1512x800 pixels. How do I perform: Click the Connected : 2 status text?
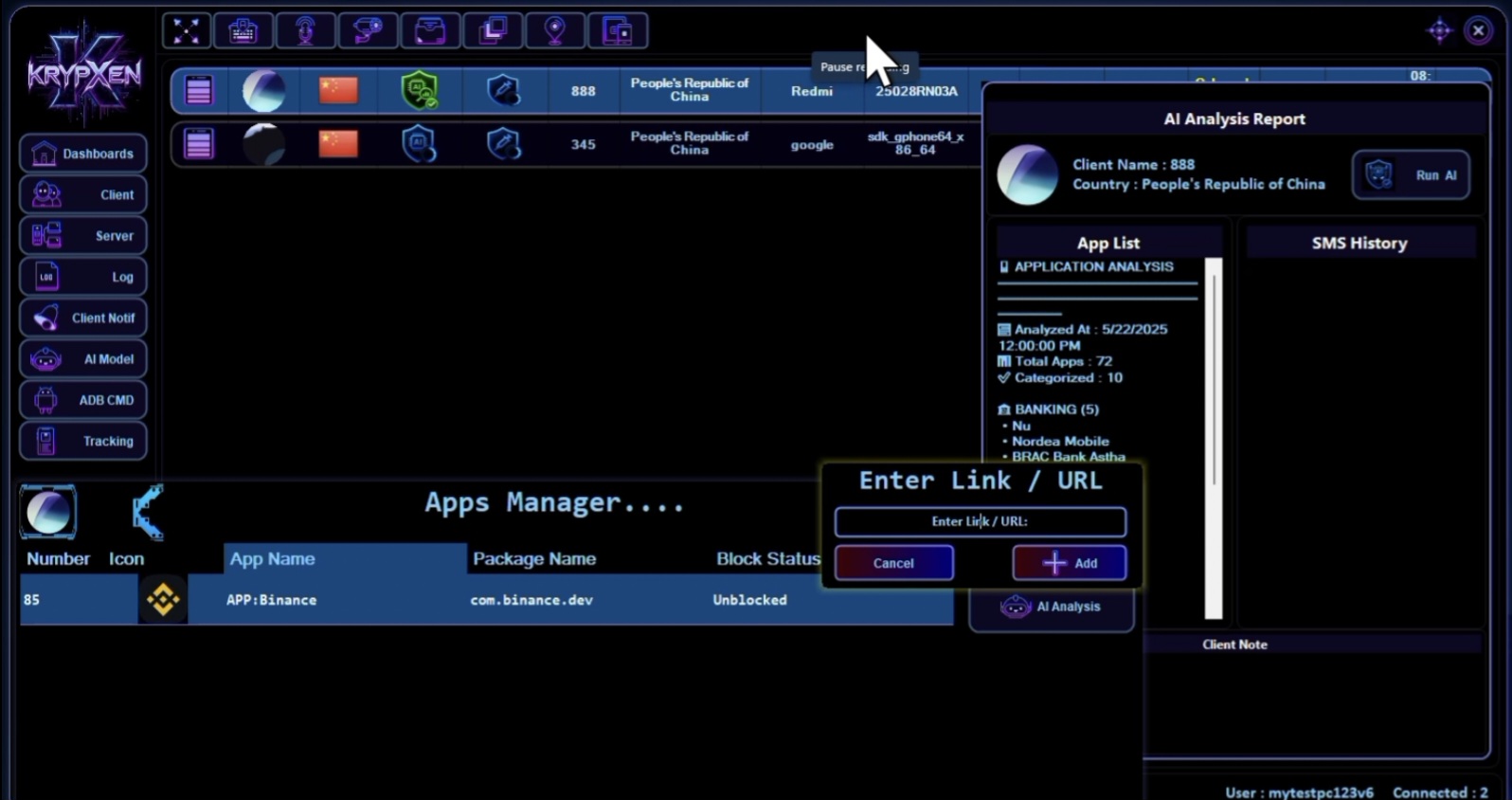coord(1439,792)
